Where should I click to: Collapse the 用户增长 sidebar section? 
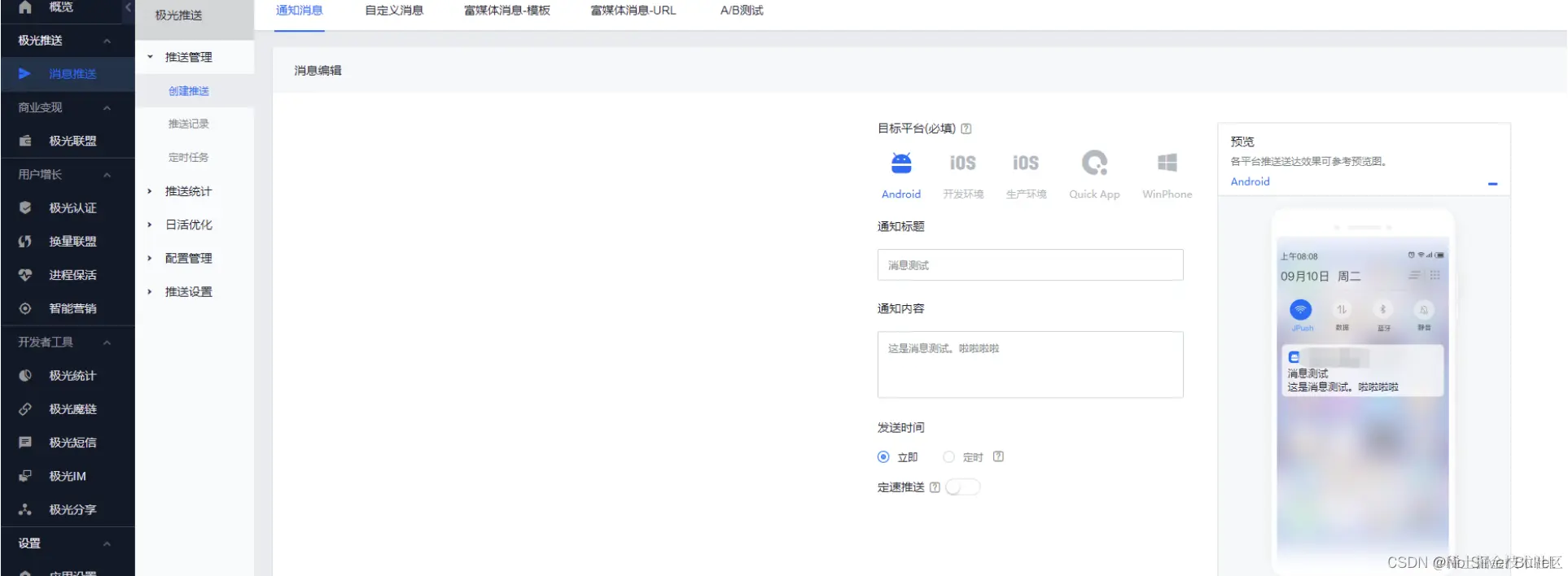(x=107, y=175)
